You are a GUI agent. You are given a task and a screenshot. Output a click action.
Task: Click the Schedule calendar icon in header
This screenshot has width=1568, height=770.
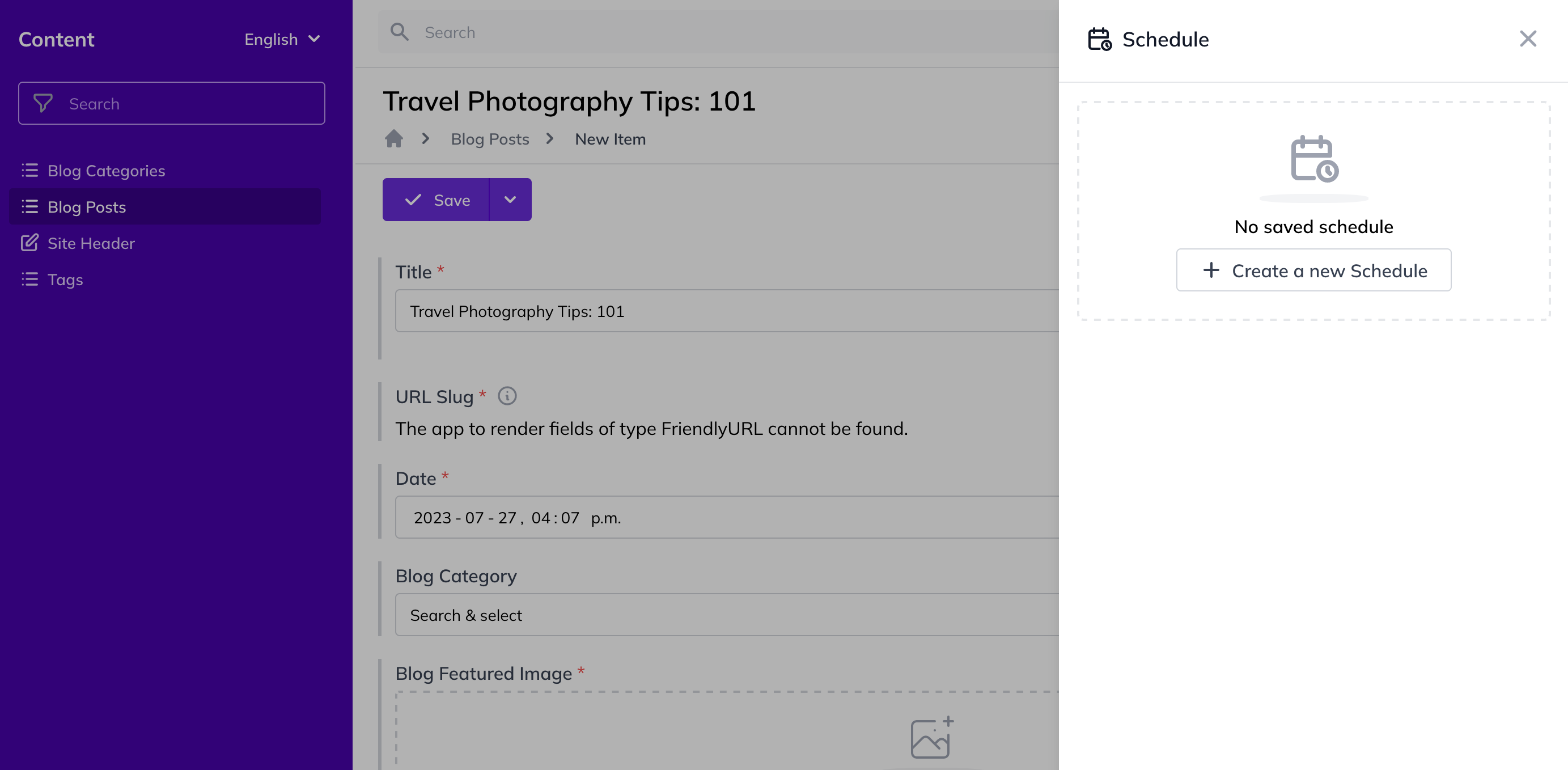click(1099, 39)
